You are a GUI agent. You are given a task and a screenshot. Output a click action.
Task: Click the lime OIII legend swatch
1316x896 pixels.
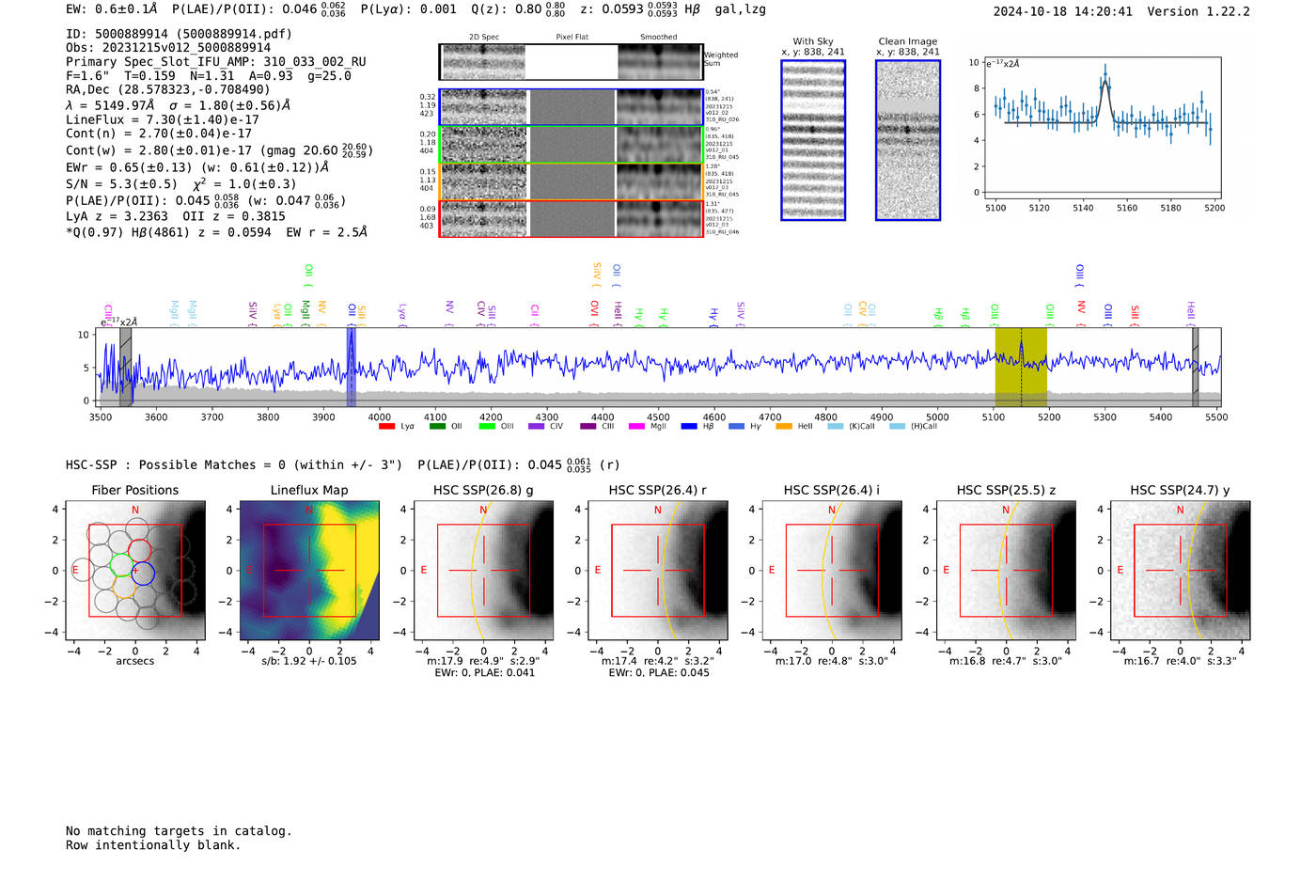coord(487,427)
